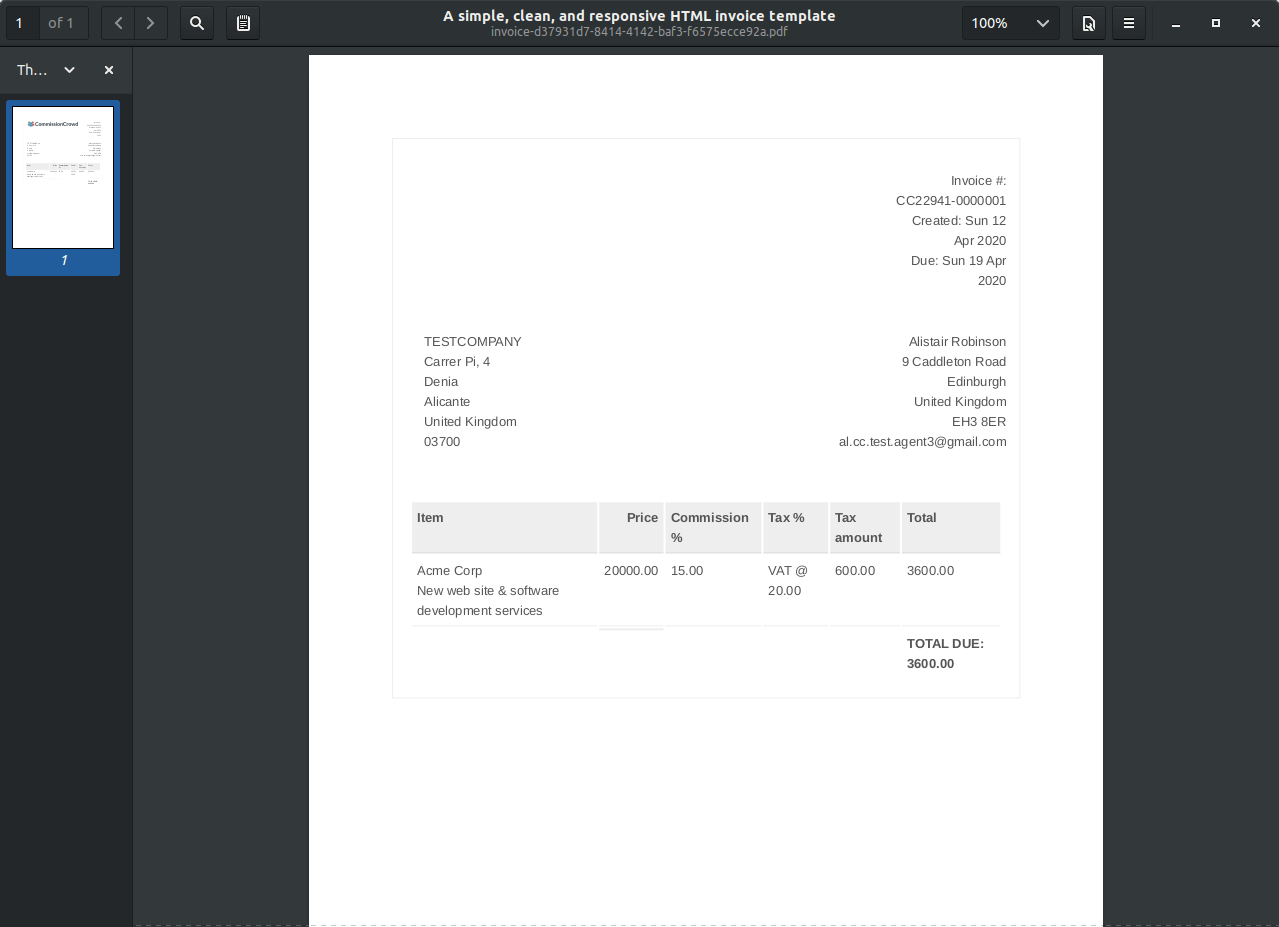
Task: Close the thumbnails side pane
Action: click(109, 70)
